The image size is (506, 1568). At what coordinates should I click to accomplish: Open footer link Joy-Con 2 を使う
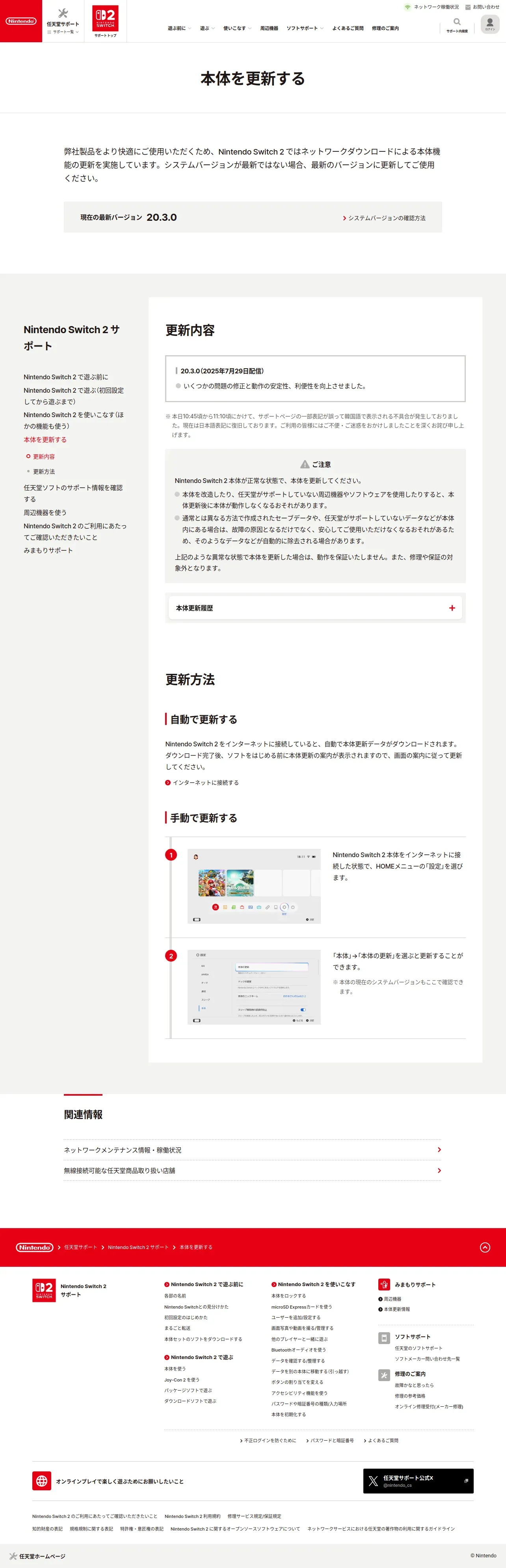tap(182, 1380)
